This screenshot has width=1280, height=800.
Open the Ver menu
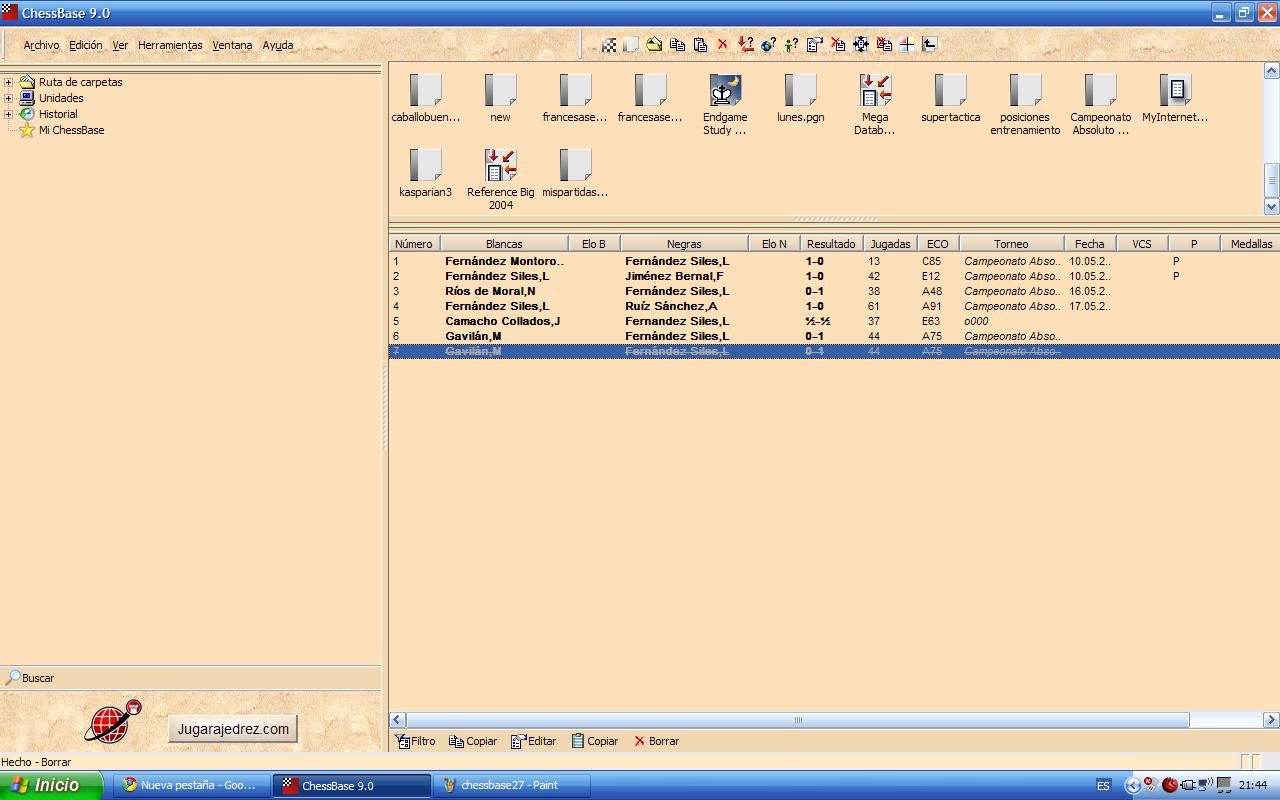(120, 45)
